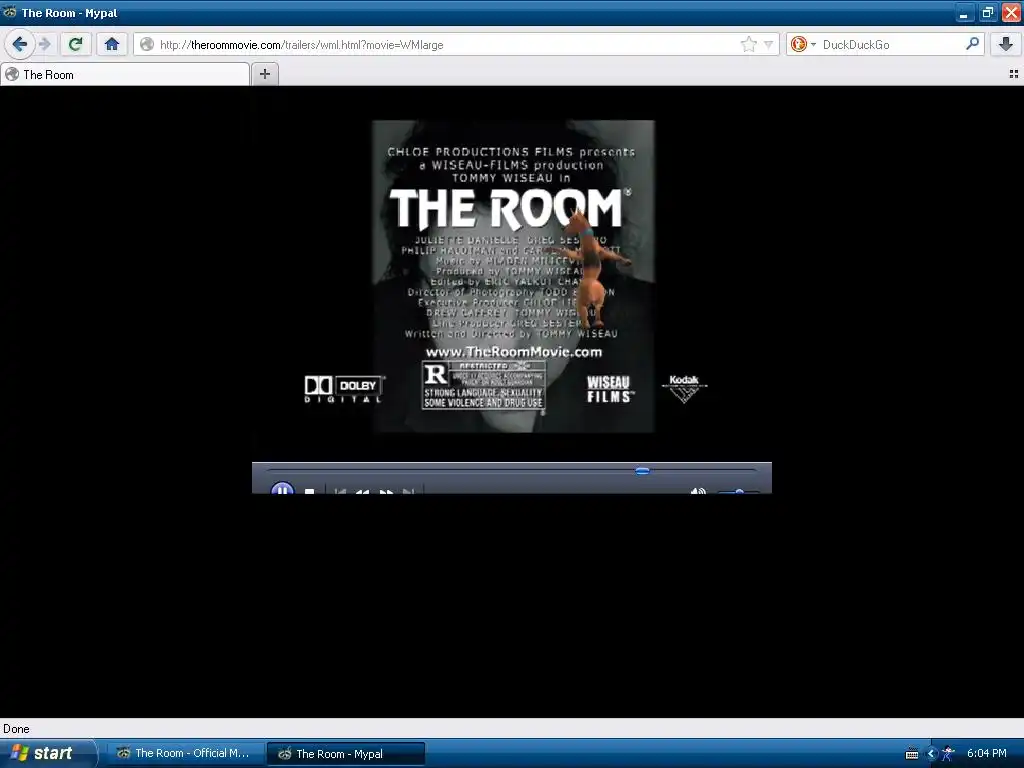Open the downloads arrow button
This screenshot has height=768, width=1024.
click(x=1006, y=44)
